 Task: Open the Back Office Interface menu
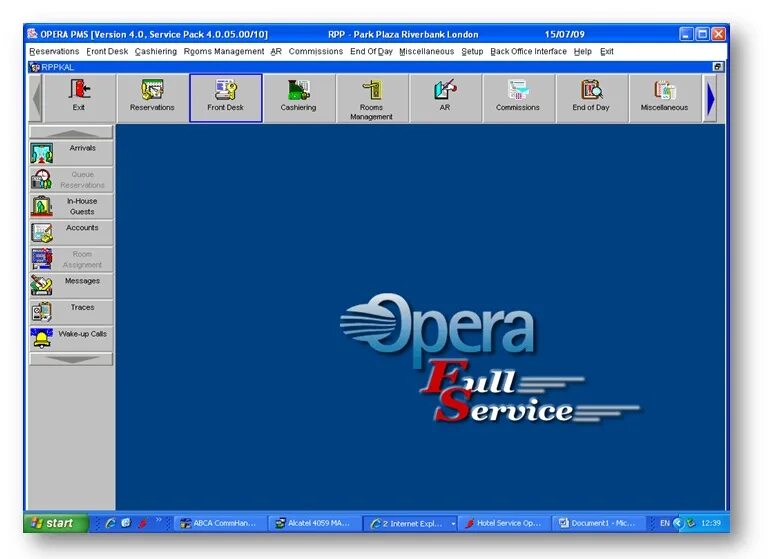(528, 51)
